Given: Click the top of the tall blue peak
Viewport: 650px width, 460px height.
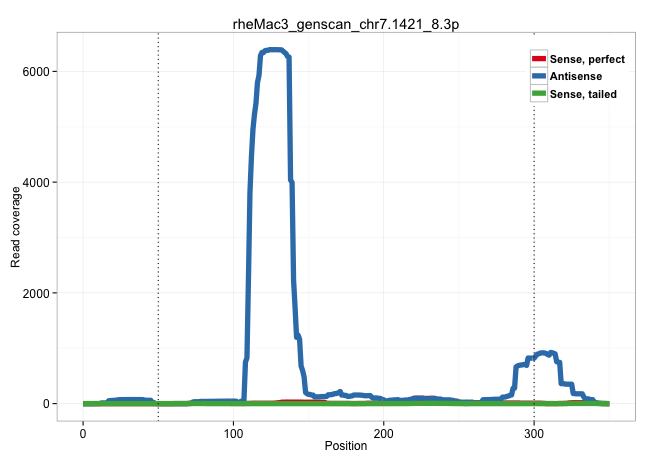Looking at the screenshot, I should [x=275, y=50].
